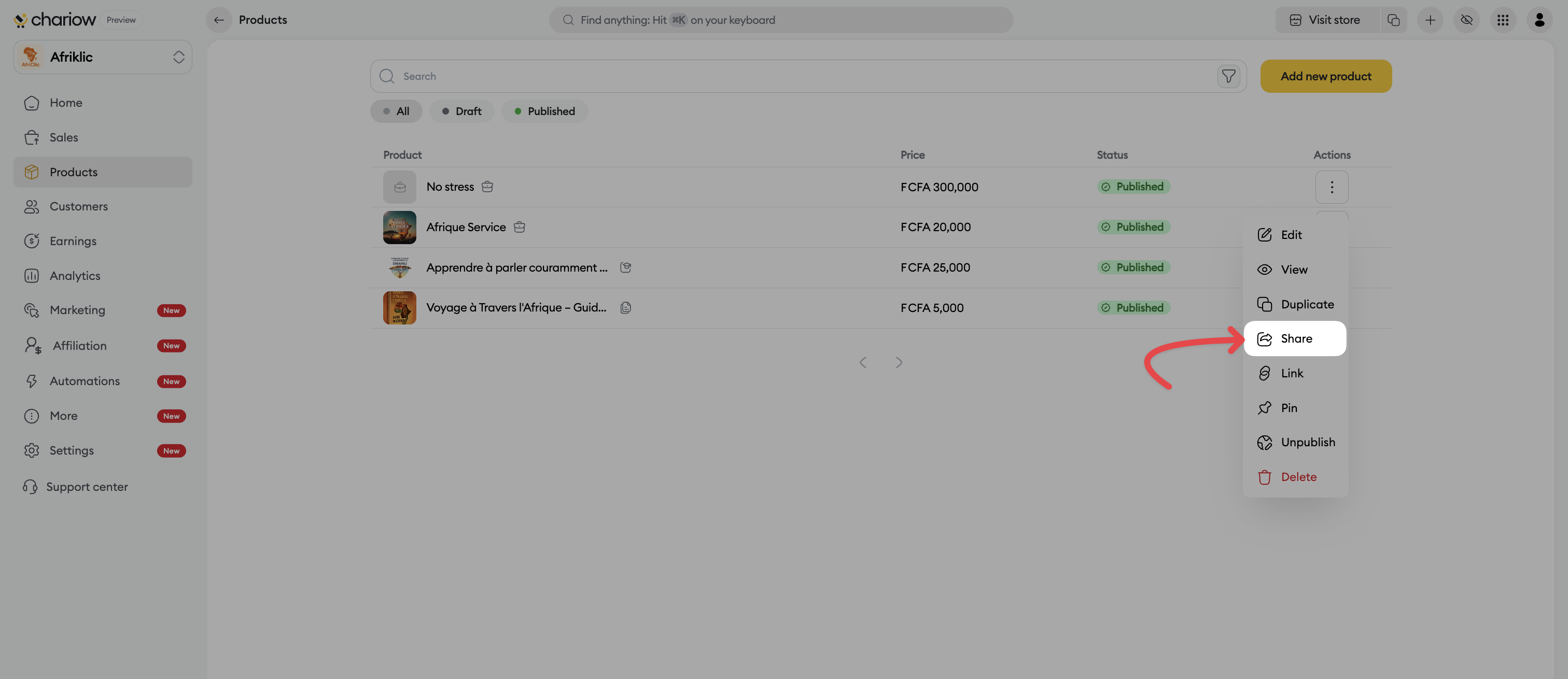Open Earnings in the sidebar
This screenshot has height=679, width=1568.
tap(73, 241)
